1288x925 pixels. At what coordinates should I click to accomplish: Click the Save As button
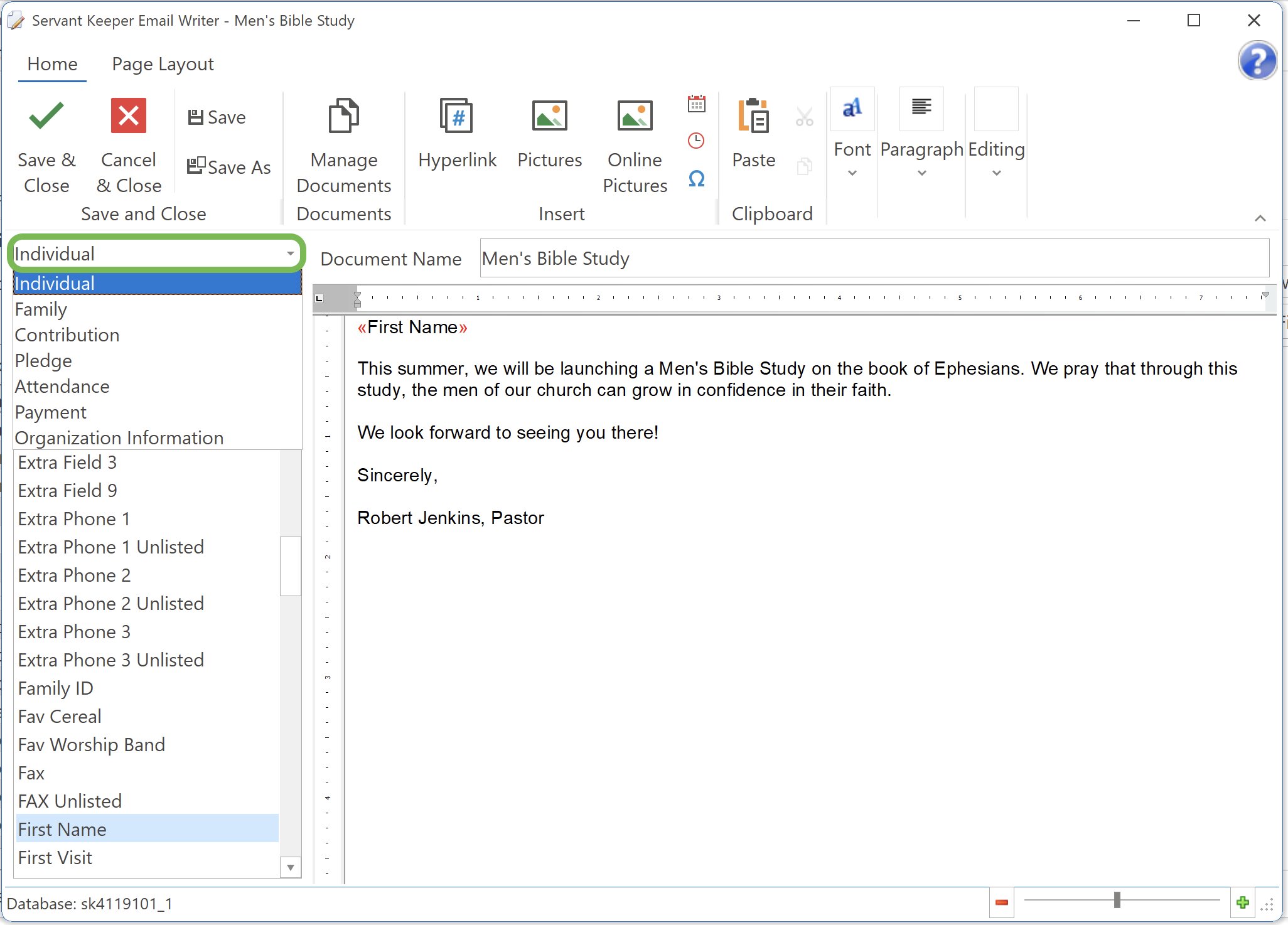pos(228,166)
